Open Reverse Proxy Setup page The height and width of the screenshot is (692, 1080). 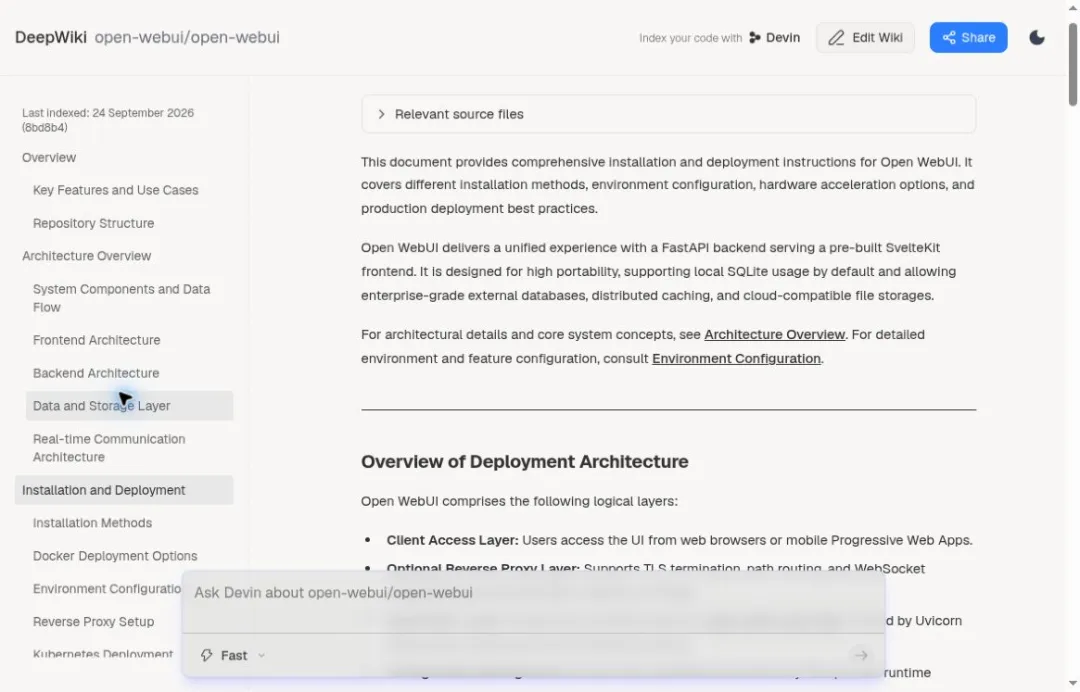[x=94, y=622]
